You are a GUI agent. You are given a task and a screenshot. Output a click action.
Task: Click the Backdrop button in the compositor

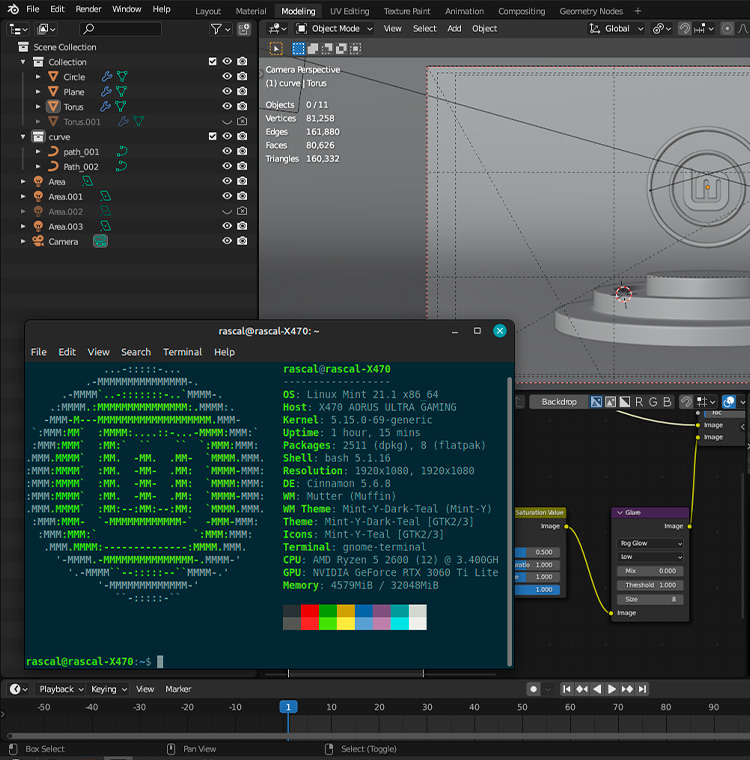coord(558,402)
